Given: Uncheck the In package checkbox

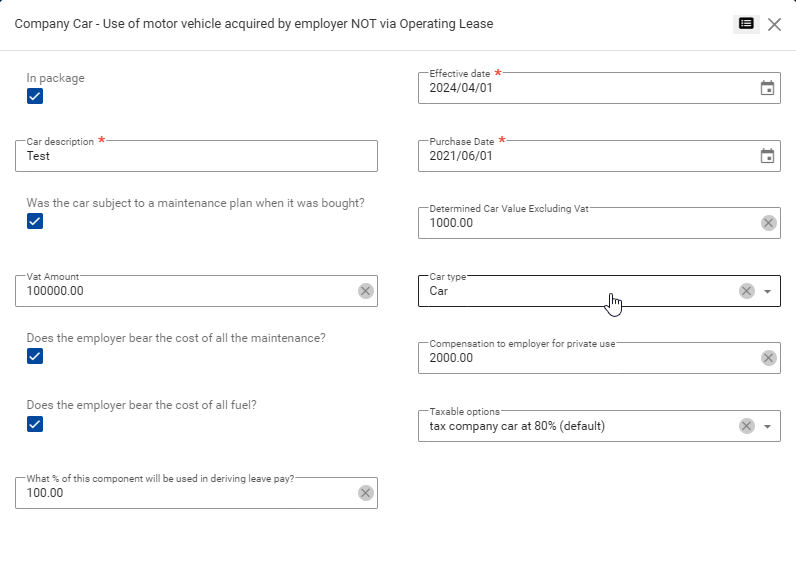Looking at the screenshot, I should click(x=35, y=96).
